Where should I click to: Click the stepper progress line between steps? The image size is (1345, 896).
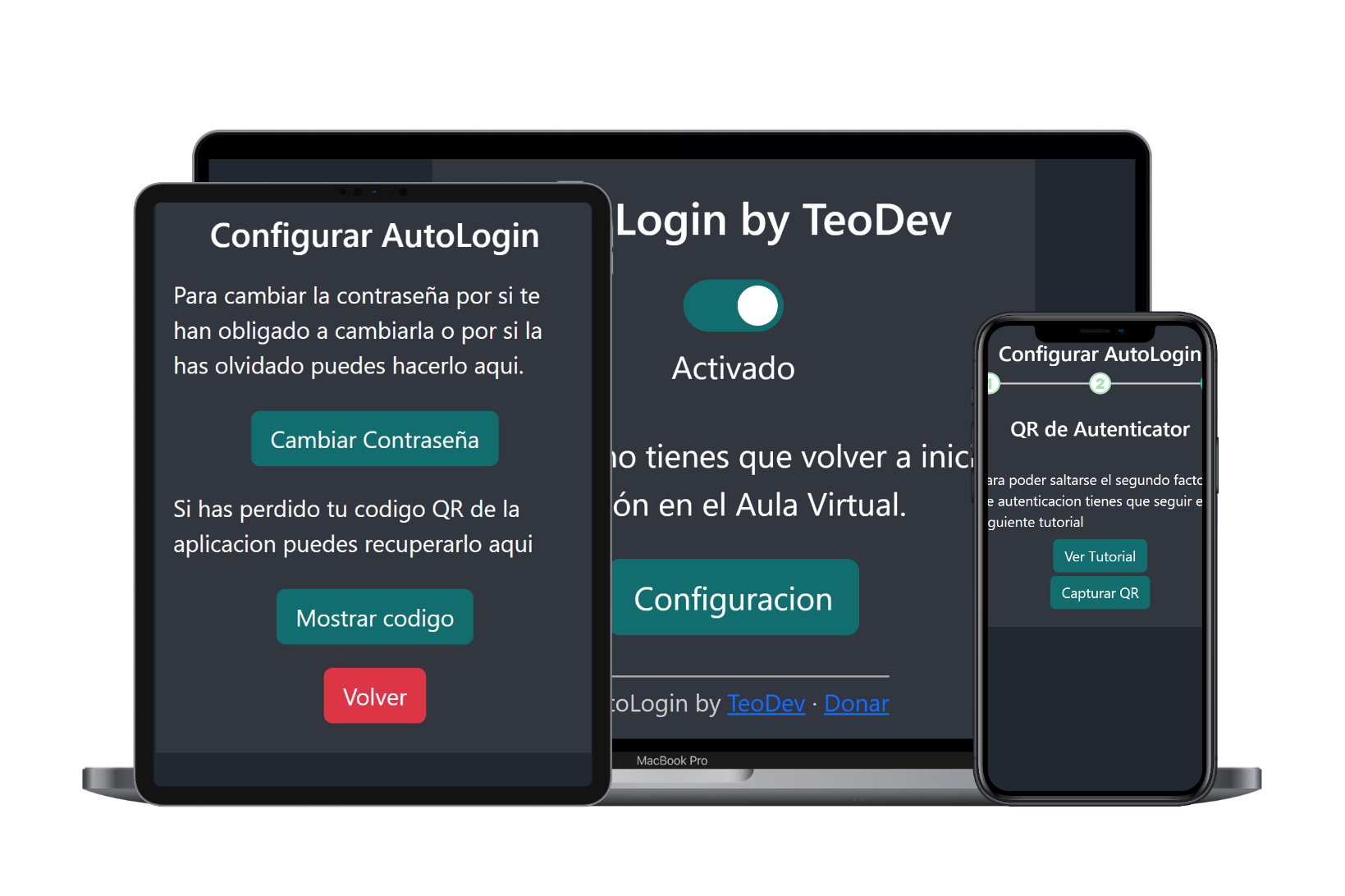[x=1046, y=382]
